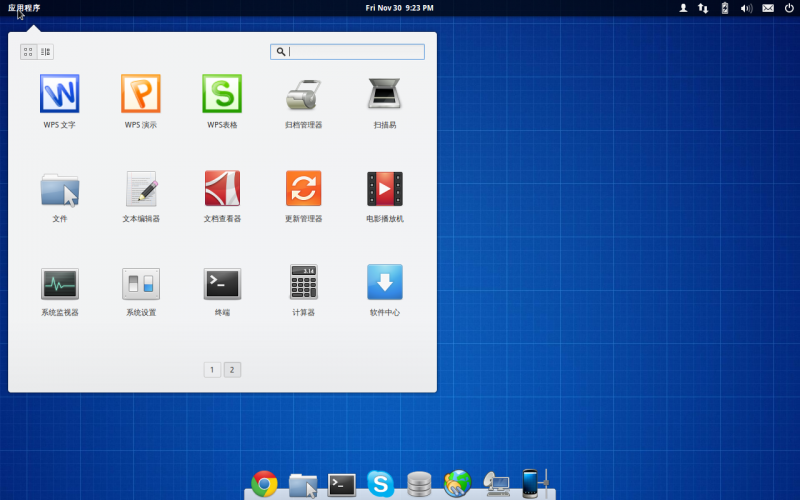Launch 文档查看器 document viewer
This screenshot has width=800, height=500.
tap(222, 188)
